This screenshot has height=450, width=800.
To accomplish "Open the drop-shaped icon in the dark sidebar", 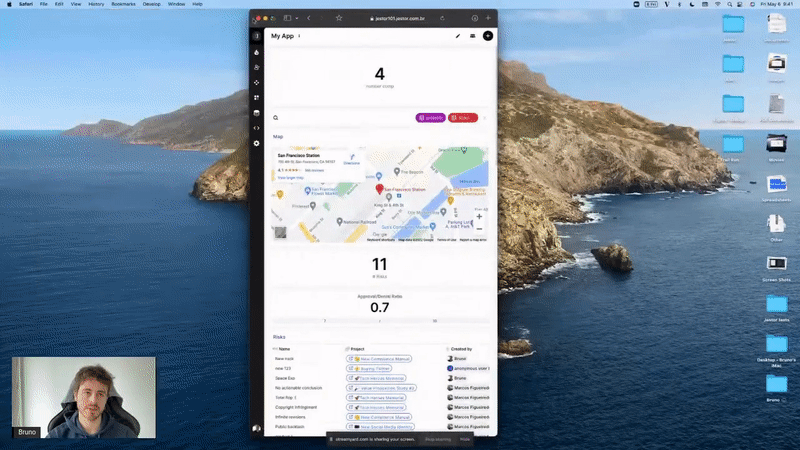I will pyautogui.click(x=257, y=52).
